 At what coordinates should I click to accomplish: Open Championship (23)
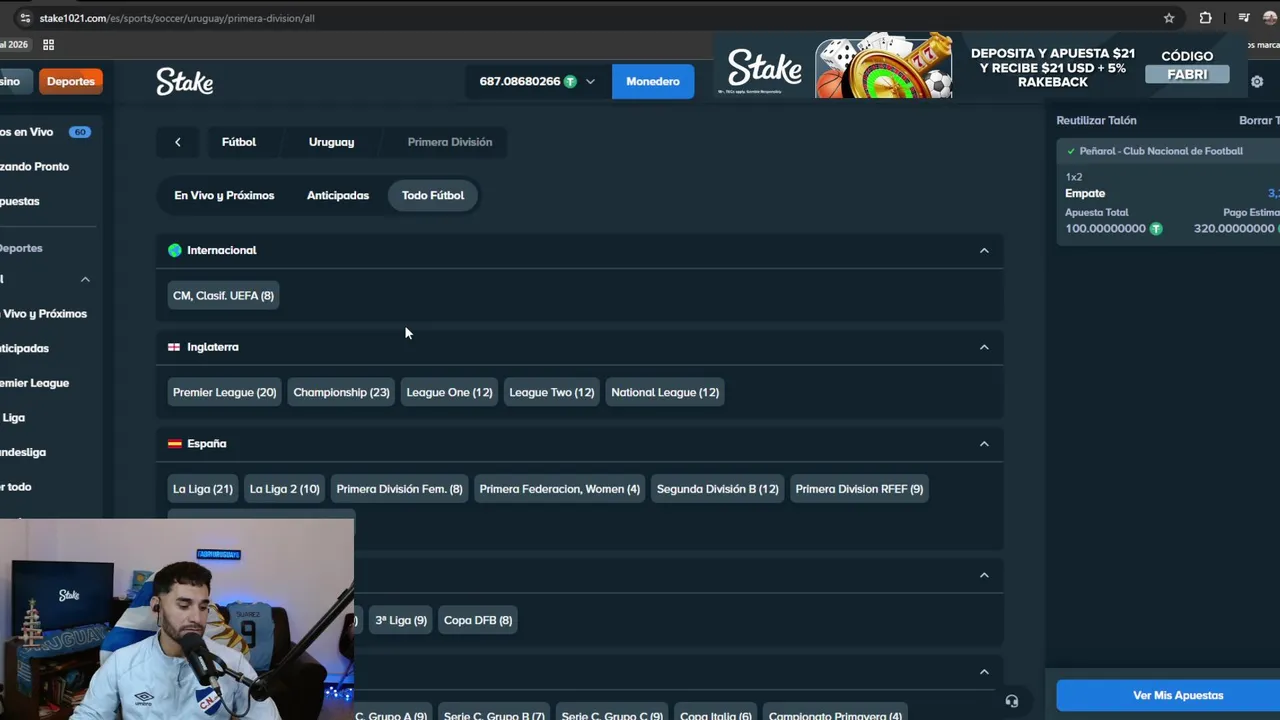click(x=341, y=392)
